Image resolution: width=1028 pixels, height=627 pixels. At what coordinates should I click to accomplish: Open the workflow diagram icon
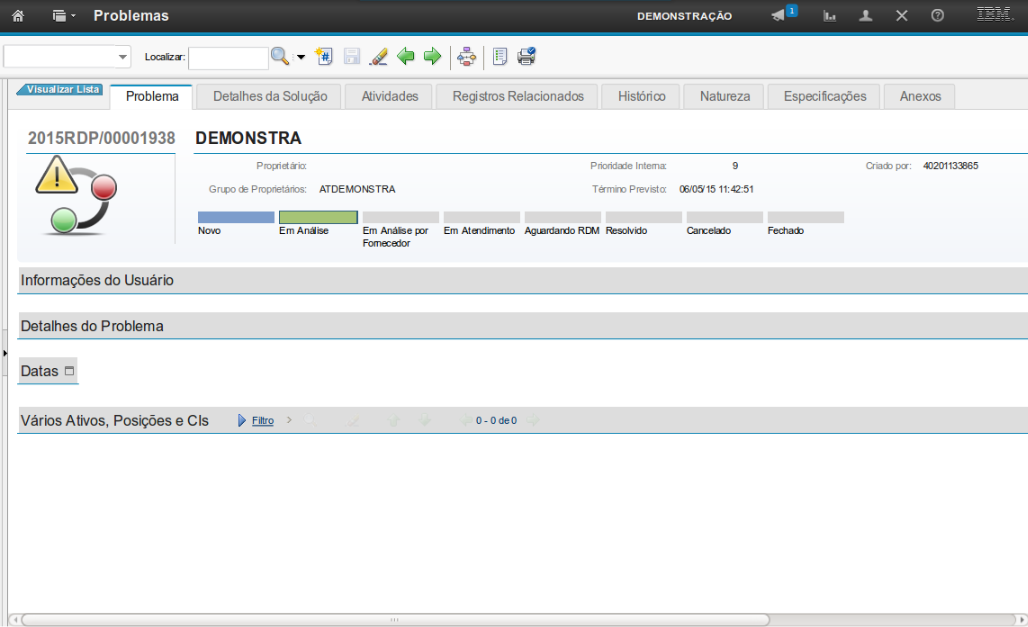[x=466, y=56]
